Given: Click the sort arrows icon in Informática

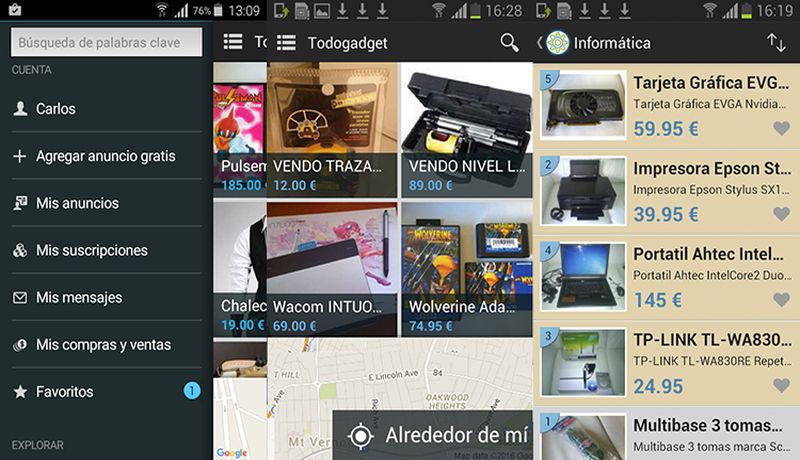Looking at the screenshot, I should (x=776, y=43).
